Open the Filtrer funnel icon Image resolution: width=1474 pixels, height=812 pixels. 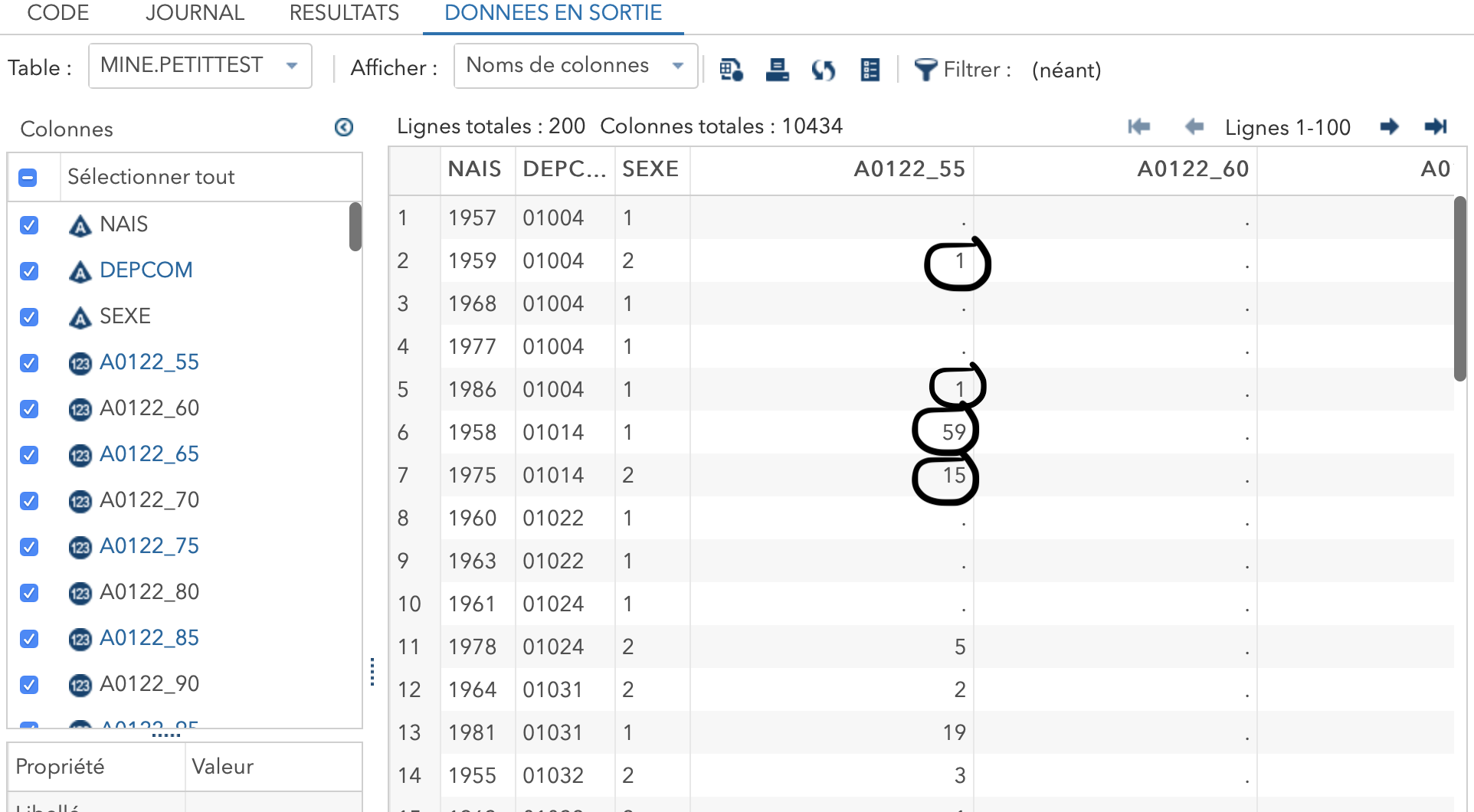pos(925,70)
